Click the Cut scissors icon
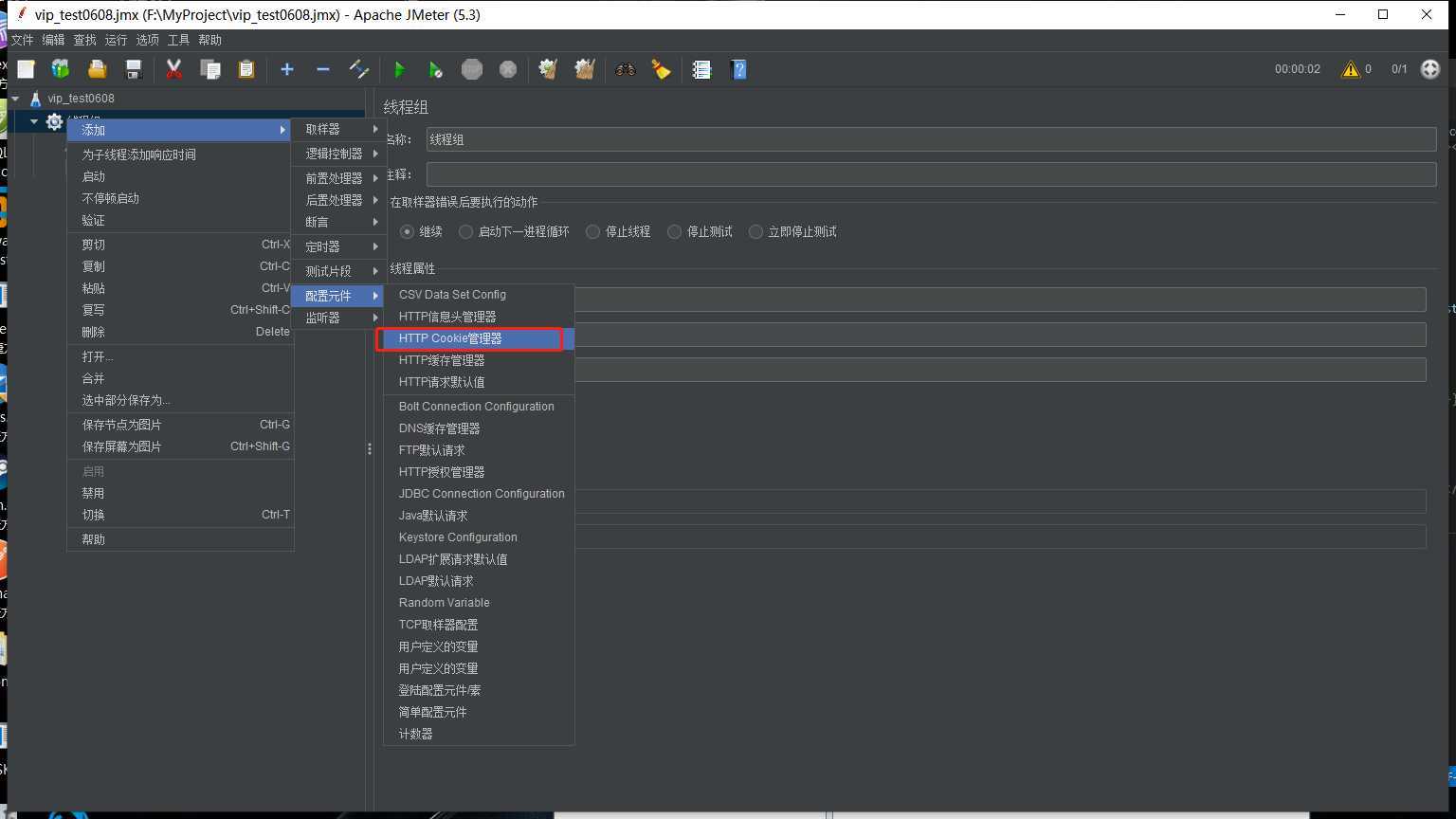This screenshot has height=819, width=1456. tap(173, 69)
